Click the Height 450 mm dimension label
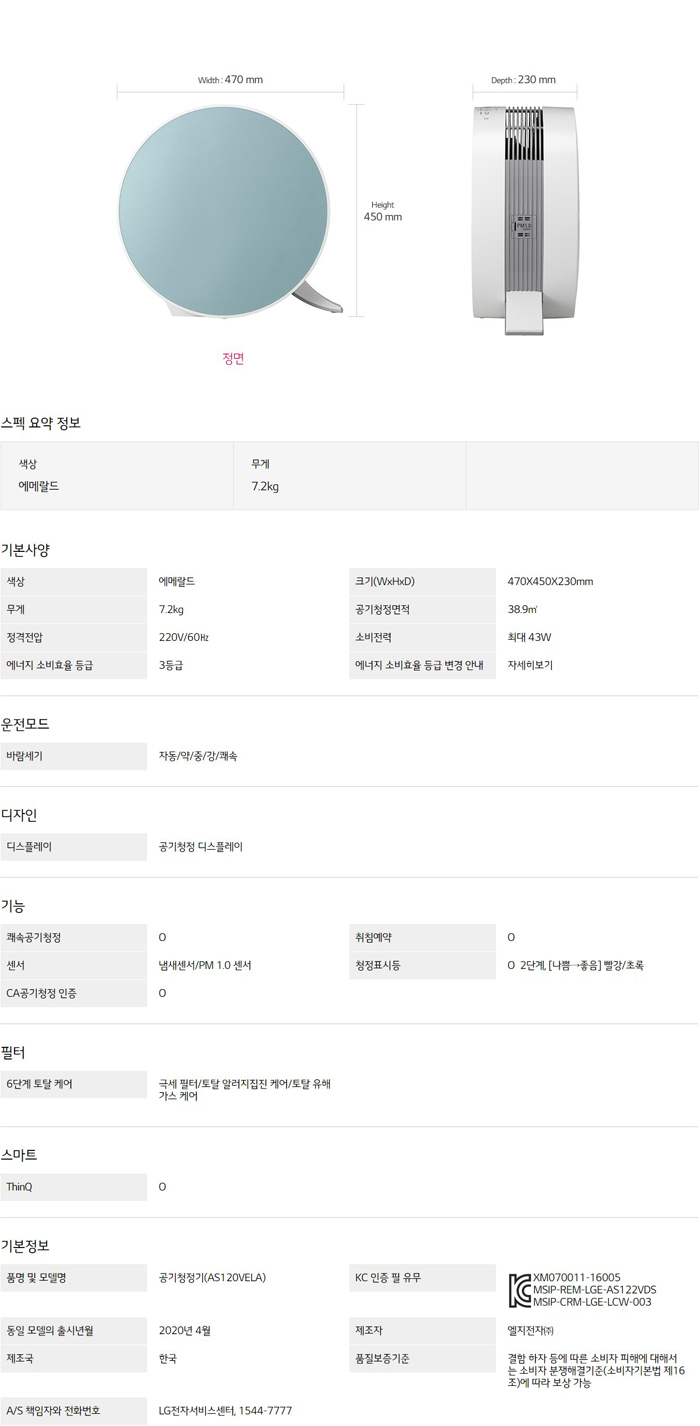The image size is (700, 1426). click(383, 211)
